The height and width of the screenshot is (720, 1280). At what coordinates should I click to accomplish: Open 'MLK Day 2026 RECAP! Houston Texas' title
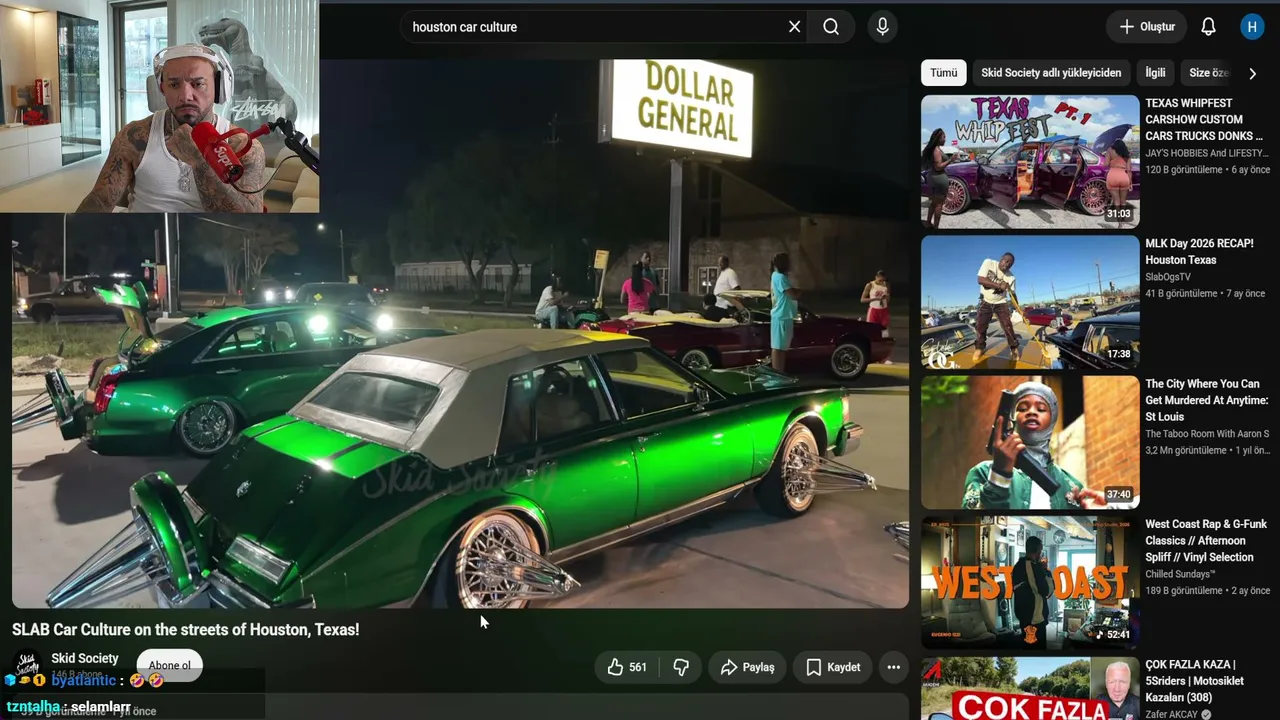pyautogui.click(x=1199, y=251)
